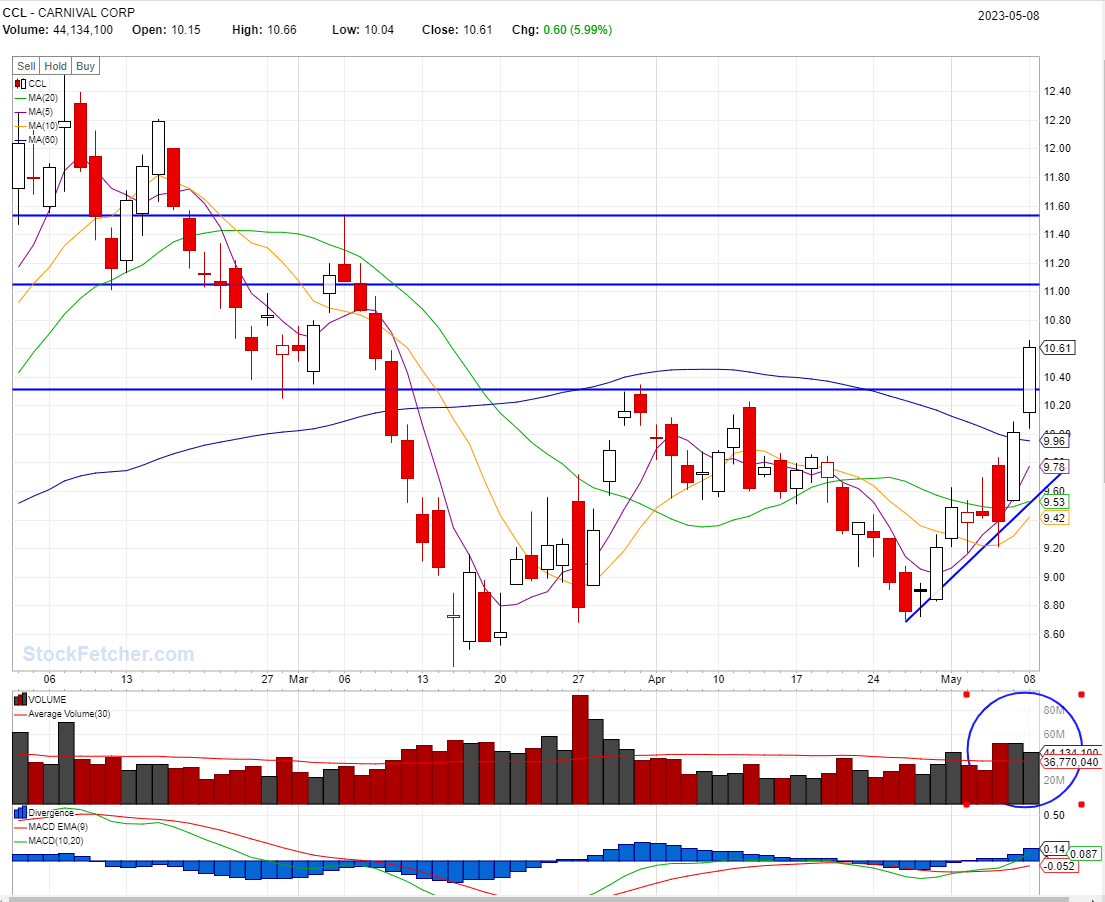This screenshot has height=902, width=1105.
Task: Click the 36,770,040 average volume tag
Action: click(x=1070, y=762)
